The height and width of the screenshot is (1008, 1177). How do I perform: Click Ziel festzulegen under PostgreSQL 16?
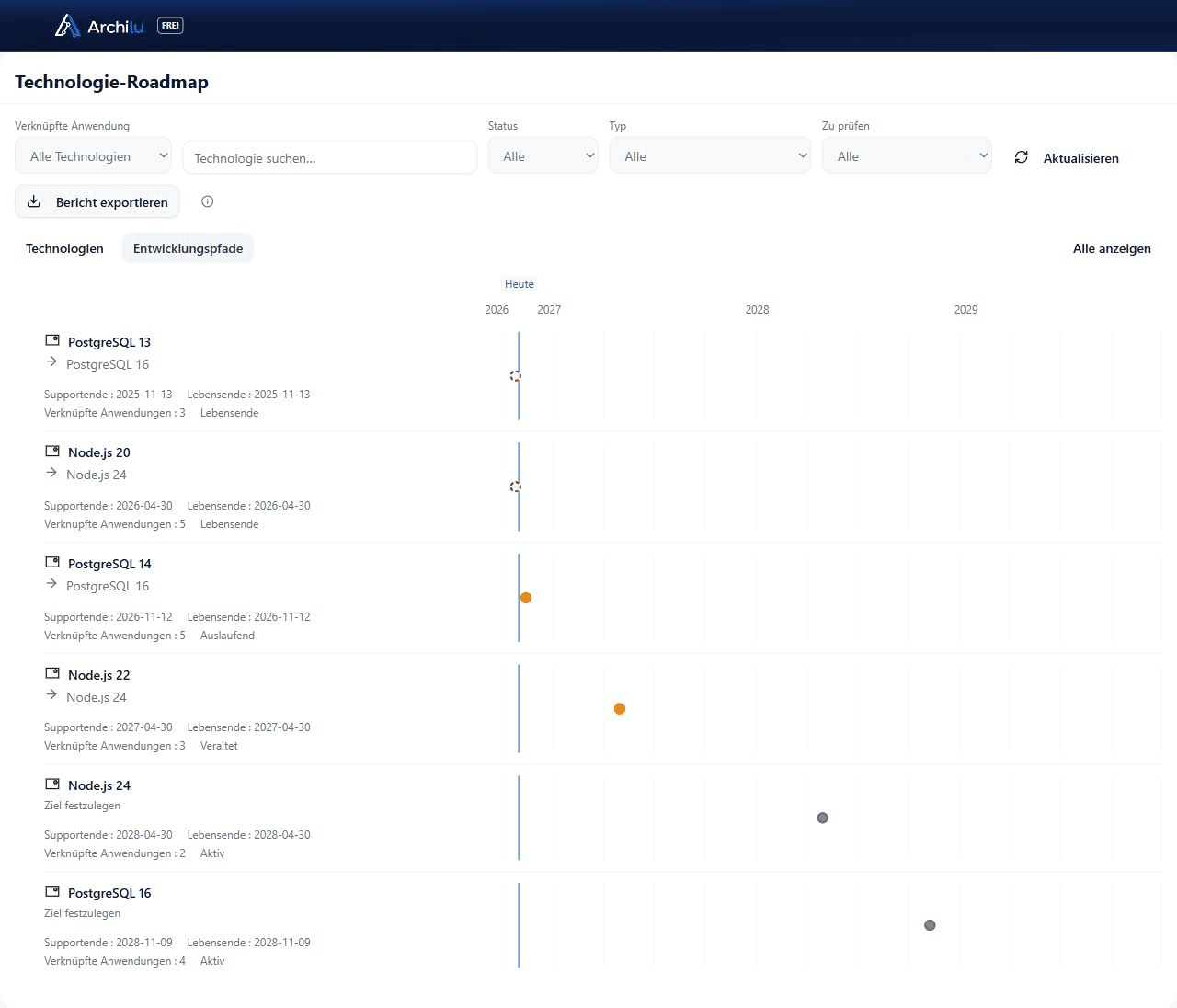pos(82,913)
